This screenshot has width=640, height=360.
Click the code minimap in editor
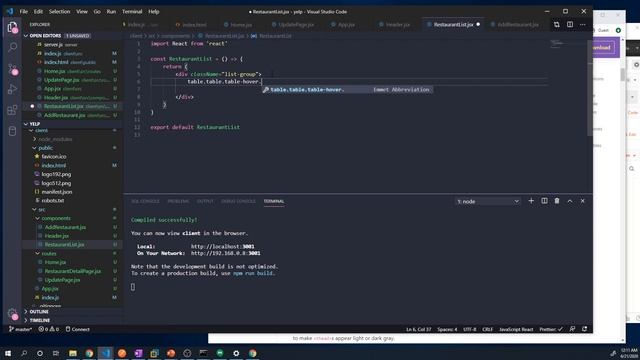(x=557, y=43)
